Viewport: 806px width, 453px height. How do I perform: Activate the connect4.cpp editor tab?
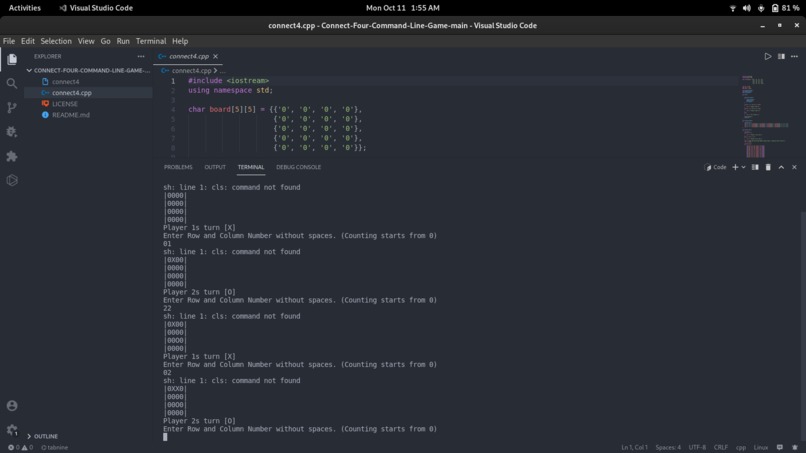(x=188, y=56)
